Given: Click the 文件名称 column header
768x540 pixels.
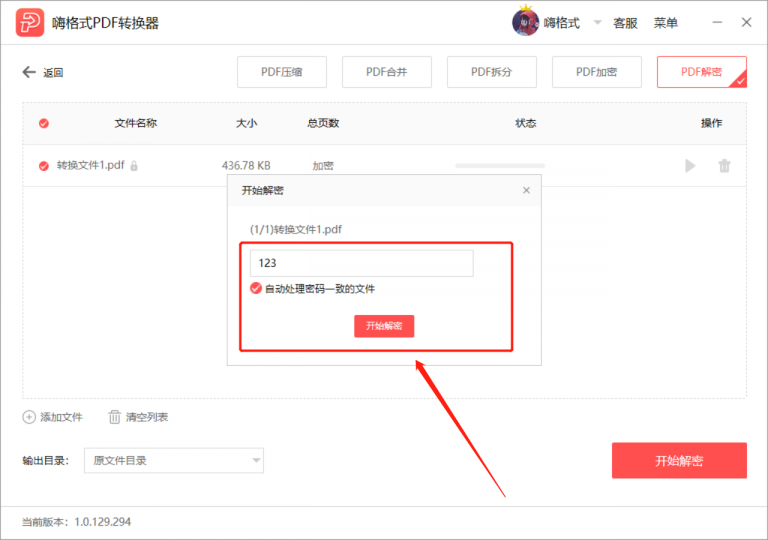Looking at the screenshot, I should point(136,123).
